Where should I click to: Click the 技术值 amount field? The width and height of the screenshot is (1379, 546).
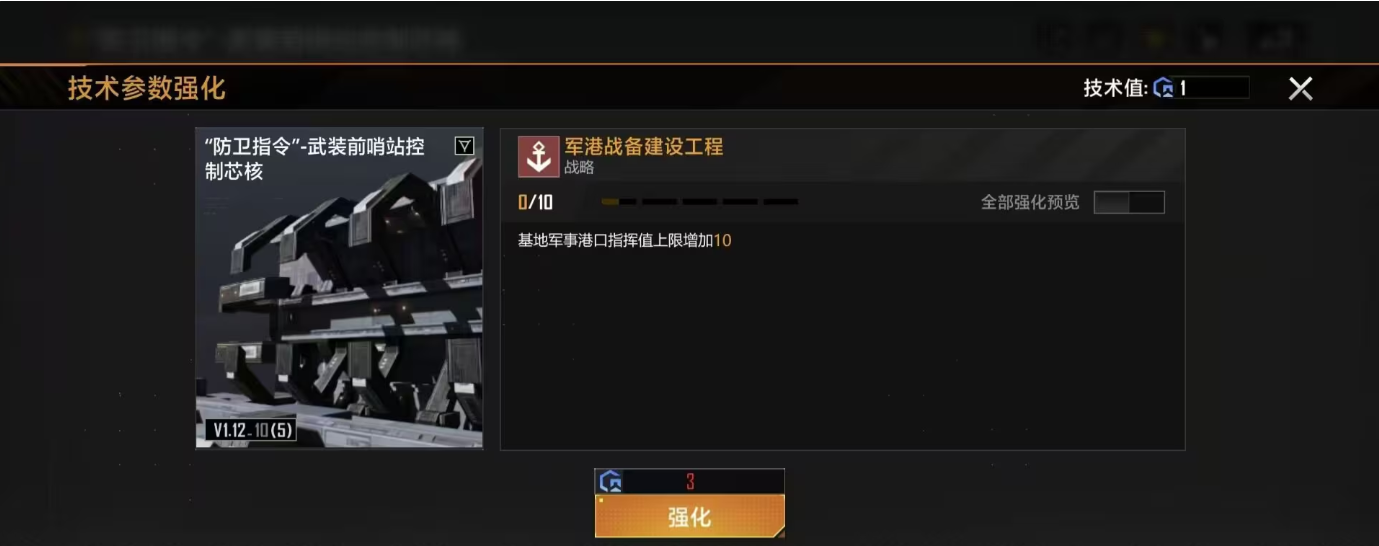1213,88
